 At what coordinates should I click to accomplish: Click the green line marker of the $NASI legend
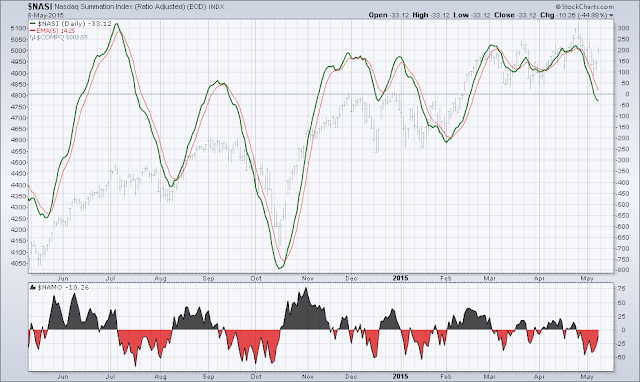[32, 24]
